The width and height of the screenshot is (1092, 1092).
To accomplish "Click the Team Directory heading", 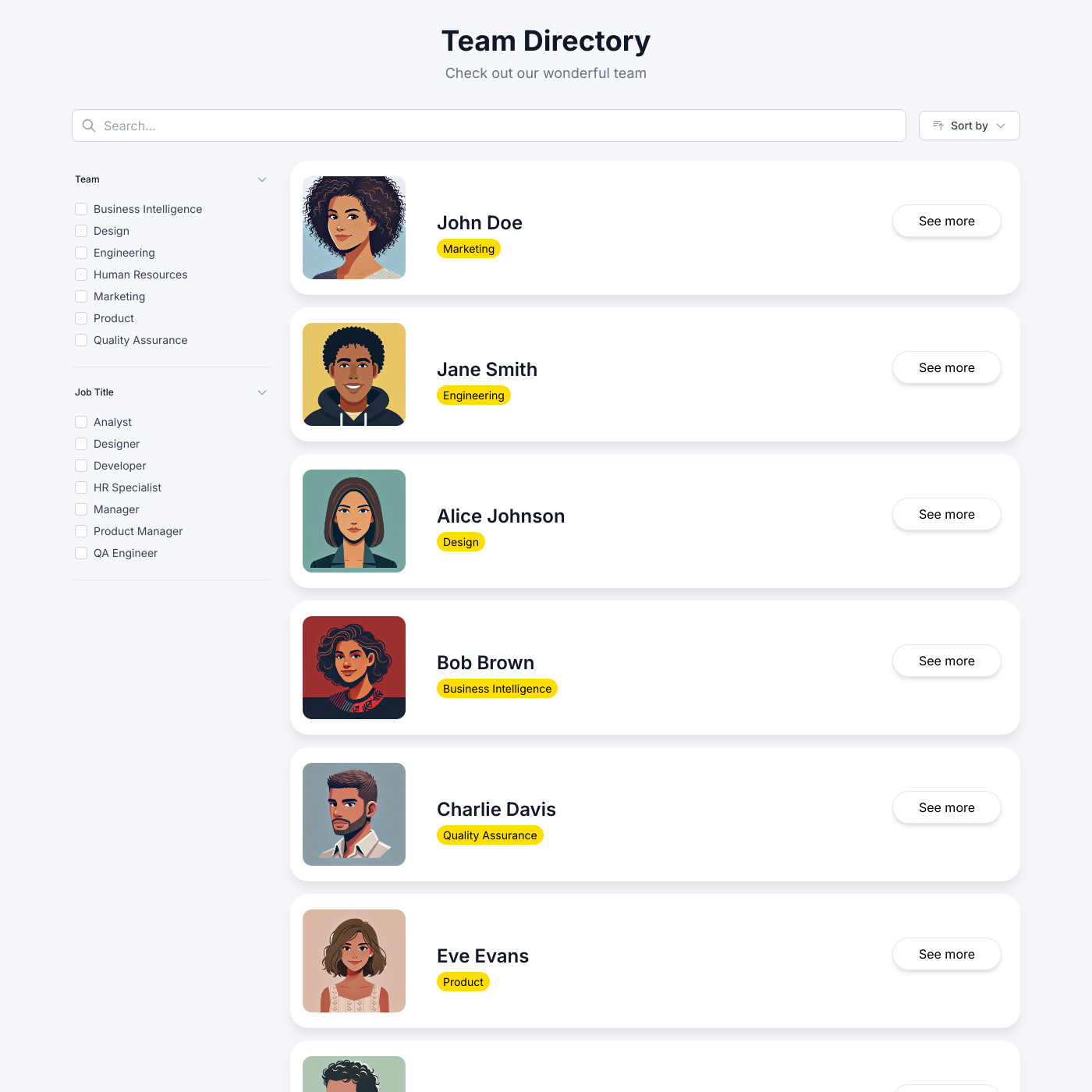I will point(546,41).
